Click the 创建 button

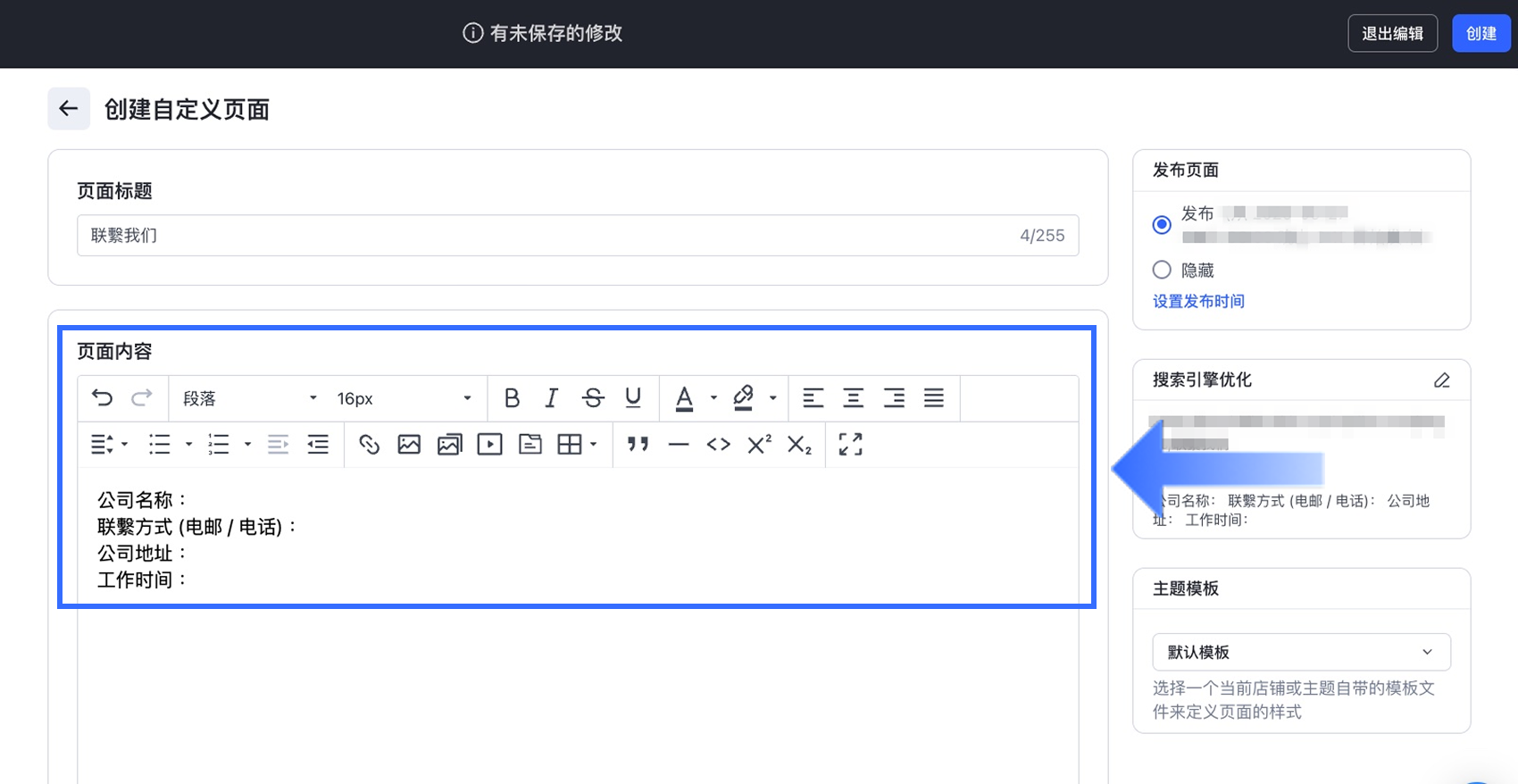click(x=1480, y=33)
